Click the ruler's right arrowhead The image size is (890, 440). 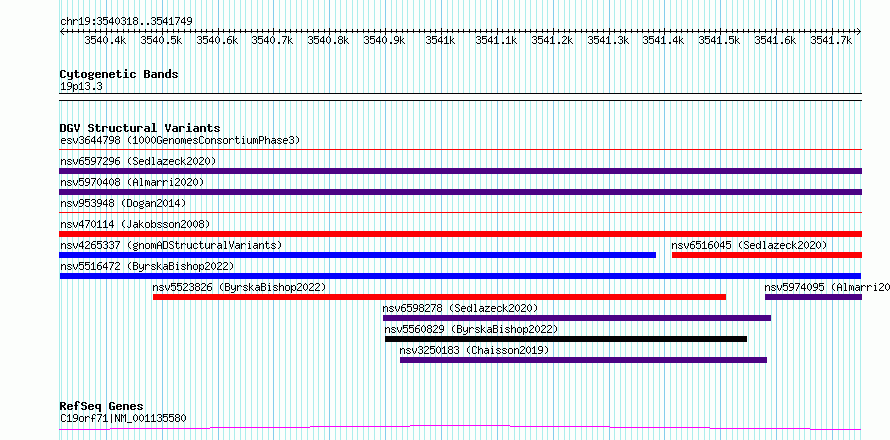859,31
